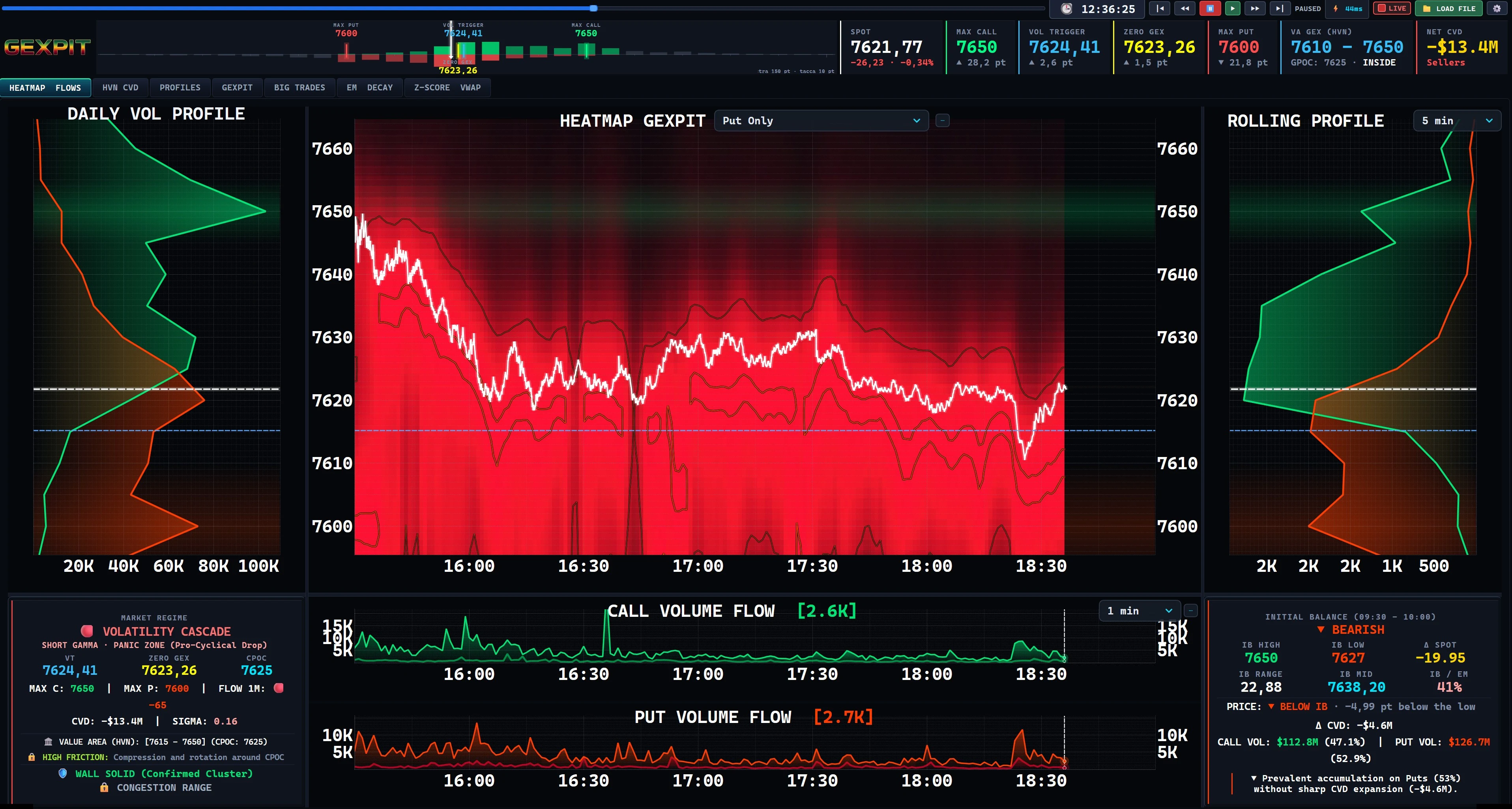Click the lightning latency icon near 44ms
Screen dimensions: 1512x809
[1336, 8]
